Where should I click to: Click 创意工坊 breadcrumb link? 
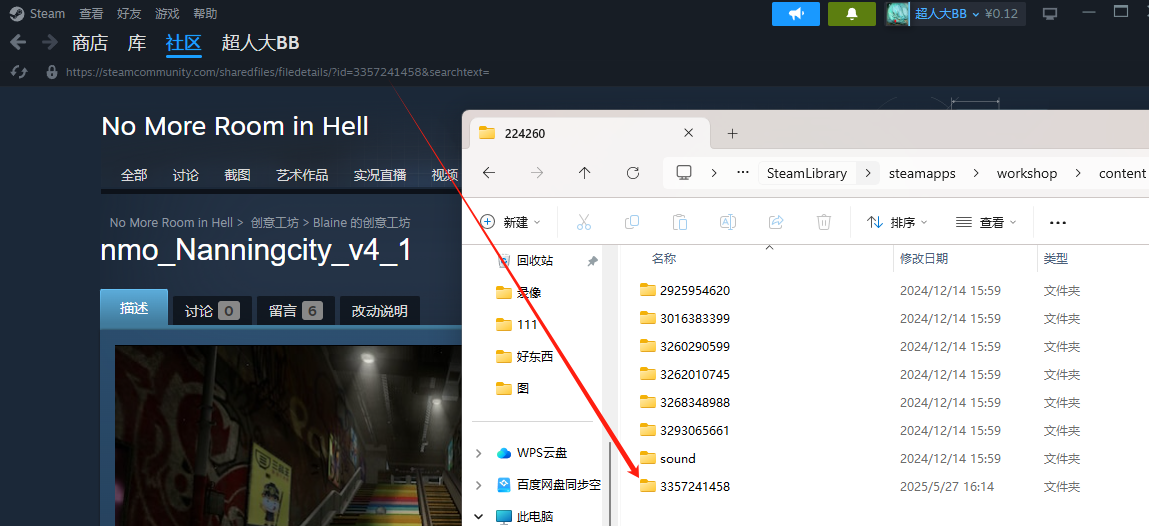coord(276,222)
